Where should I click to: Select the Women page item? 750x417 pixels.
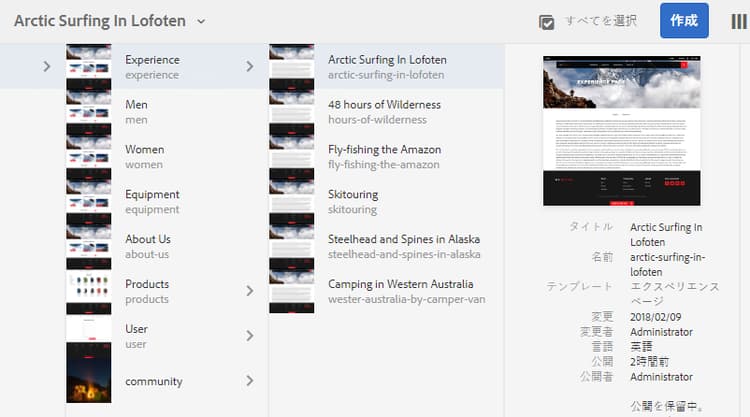pyautogui.click(x=166, y=156)
